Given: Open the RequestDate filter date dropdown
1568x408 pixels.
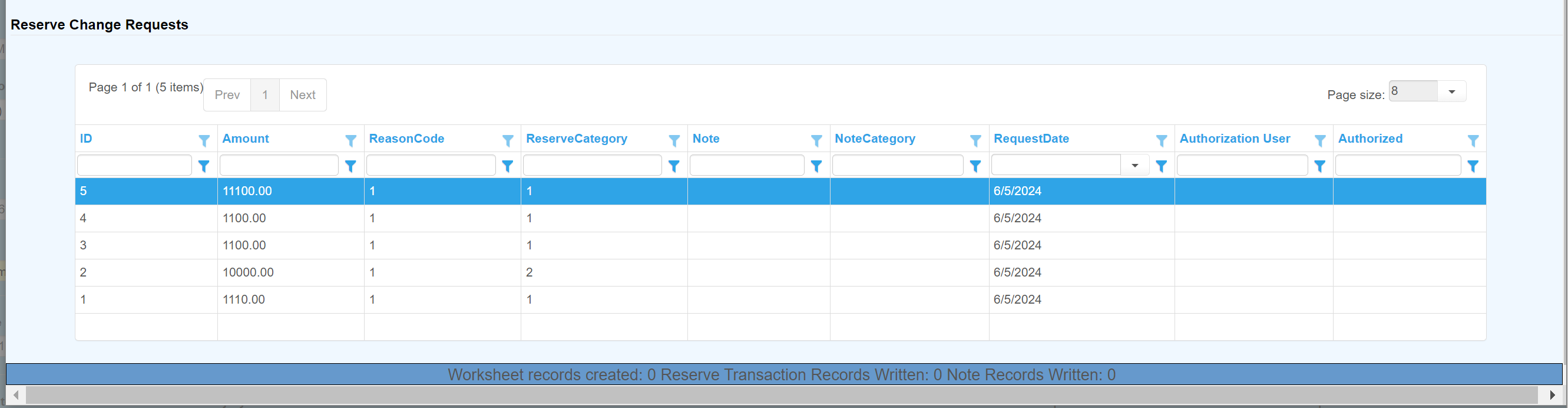Looking at the screenshot, I should tap(1134, 166).
